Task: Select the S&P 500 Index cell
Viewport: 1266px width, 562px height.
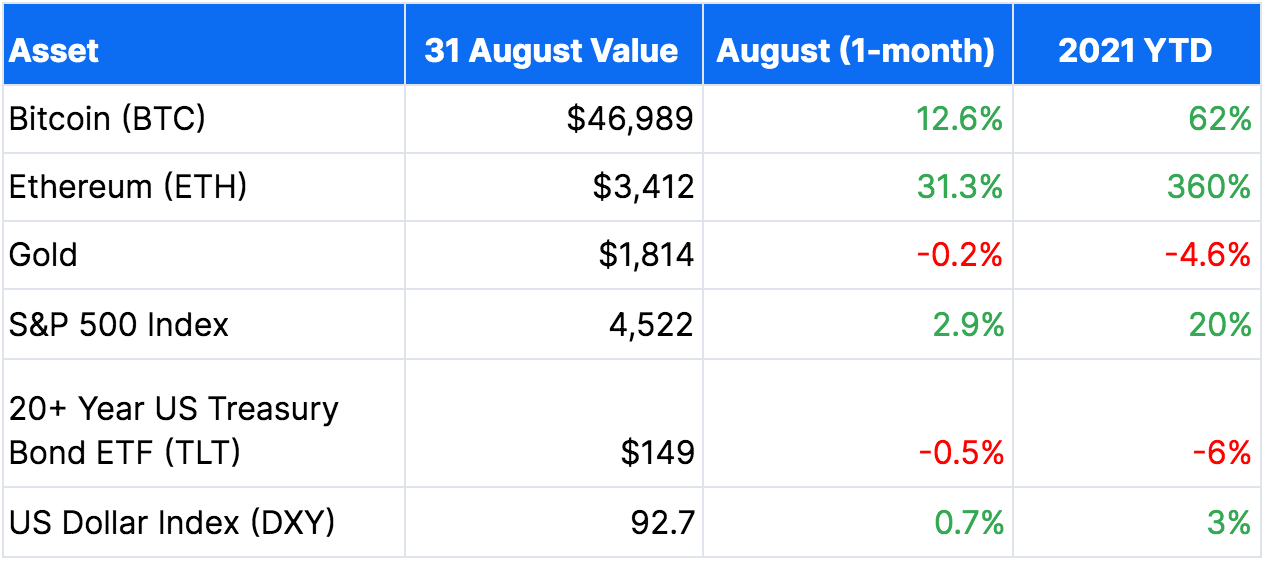Action: click(204, 324)
